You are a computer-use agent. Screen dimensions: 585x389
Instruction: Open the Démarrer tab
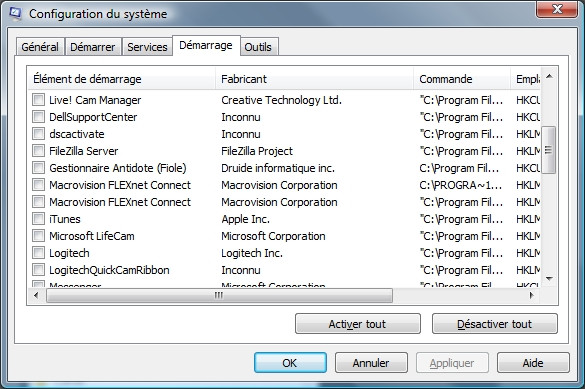tap(93, 47)
